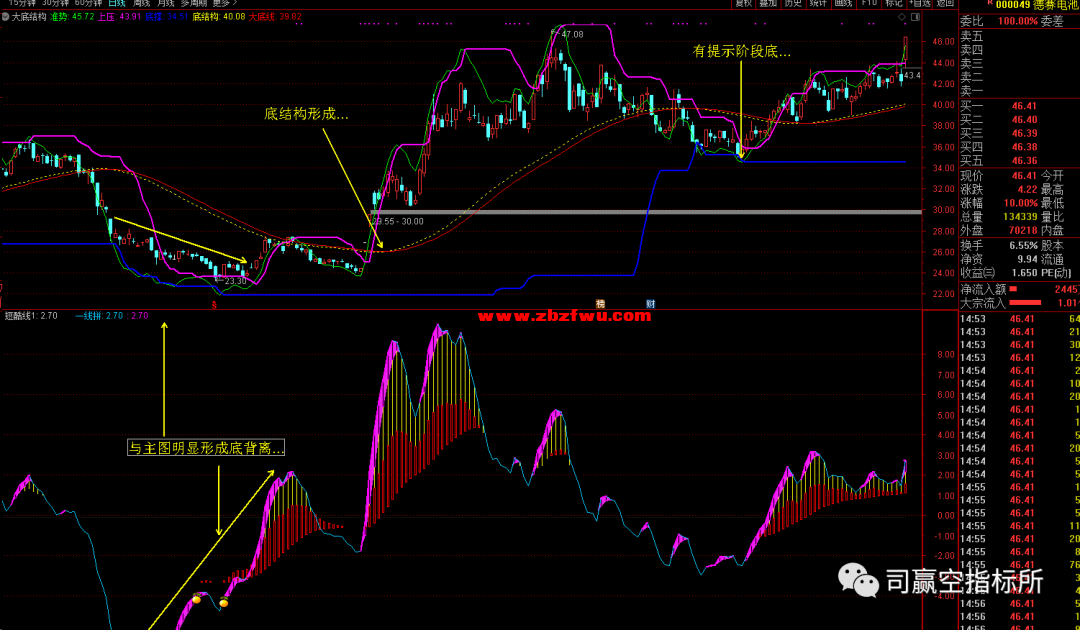Click the 财 marker icon on chart
Viewport: 1080px width, 630px height.
click(x=651, y=304)
